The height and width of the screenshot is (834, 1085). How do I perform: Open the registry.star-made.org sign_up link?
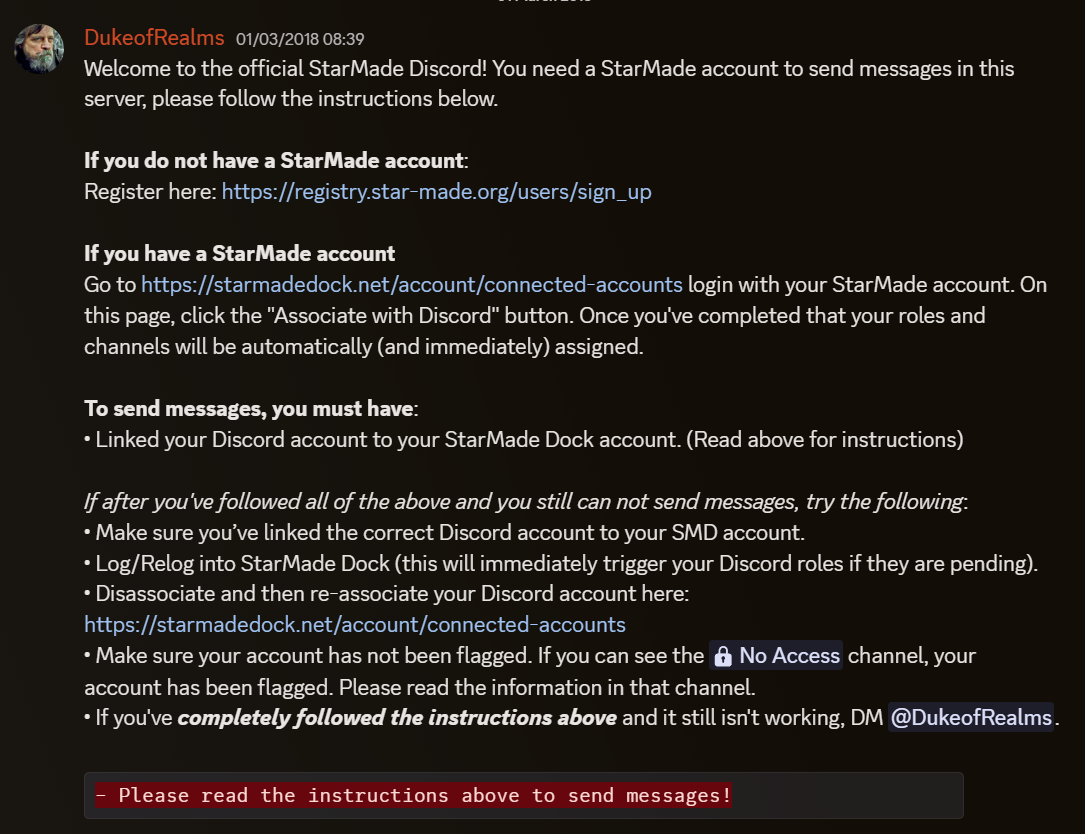coord(436,192)
